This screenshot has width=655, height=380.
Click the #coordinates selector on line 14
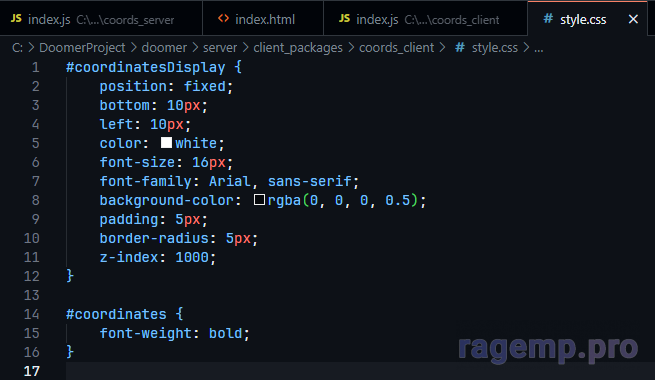116,314
